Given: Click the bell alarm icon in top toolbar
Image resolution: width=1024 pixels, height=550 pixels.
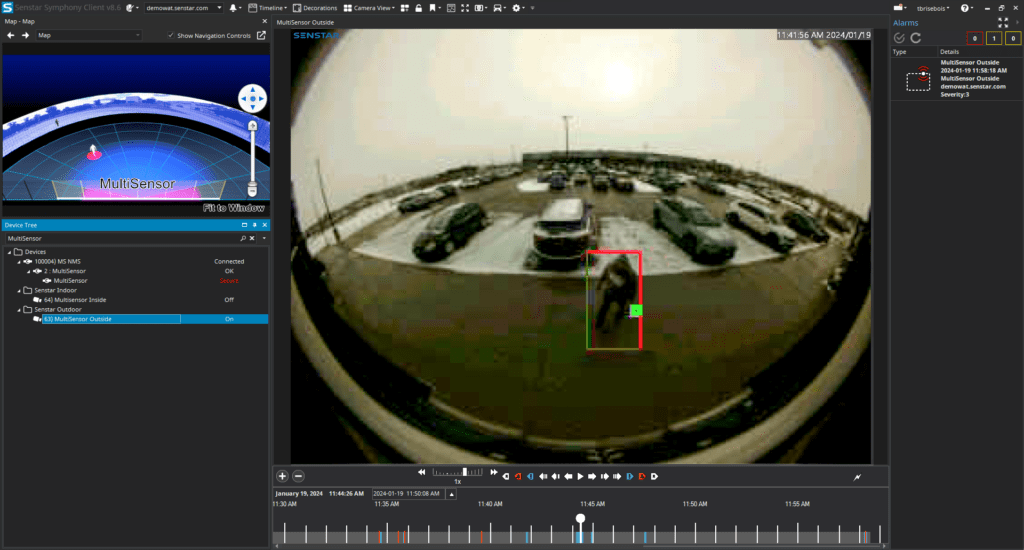Looking at the screenshot, I should pyautogui.click(x=233, y=7).
